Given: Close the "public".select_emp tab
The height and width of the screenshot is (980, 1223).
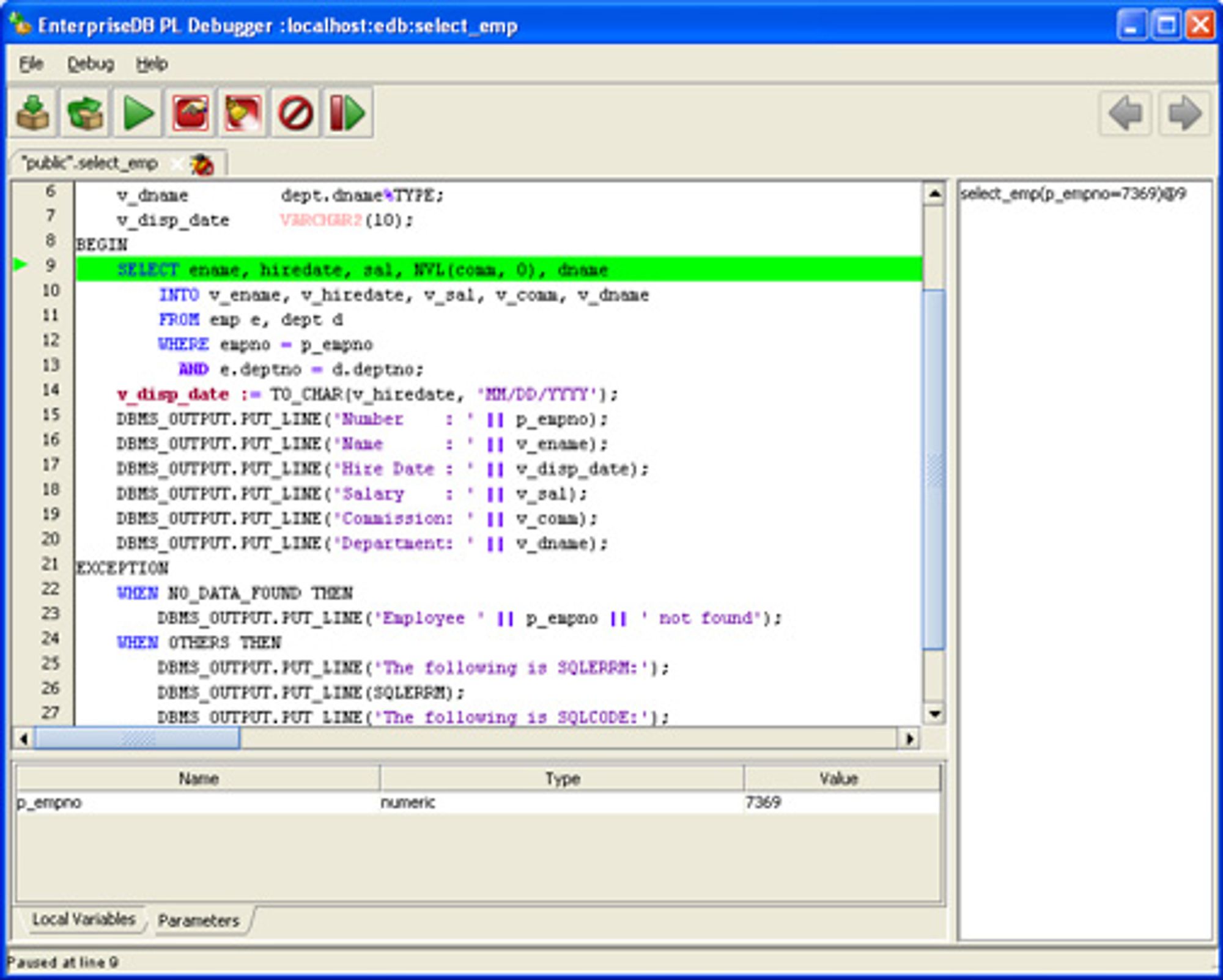Looking at the screenshot, I should tap(176, 164).
